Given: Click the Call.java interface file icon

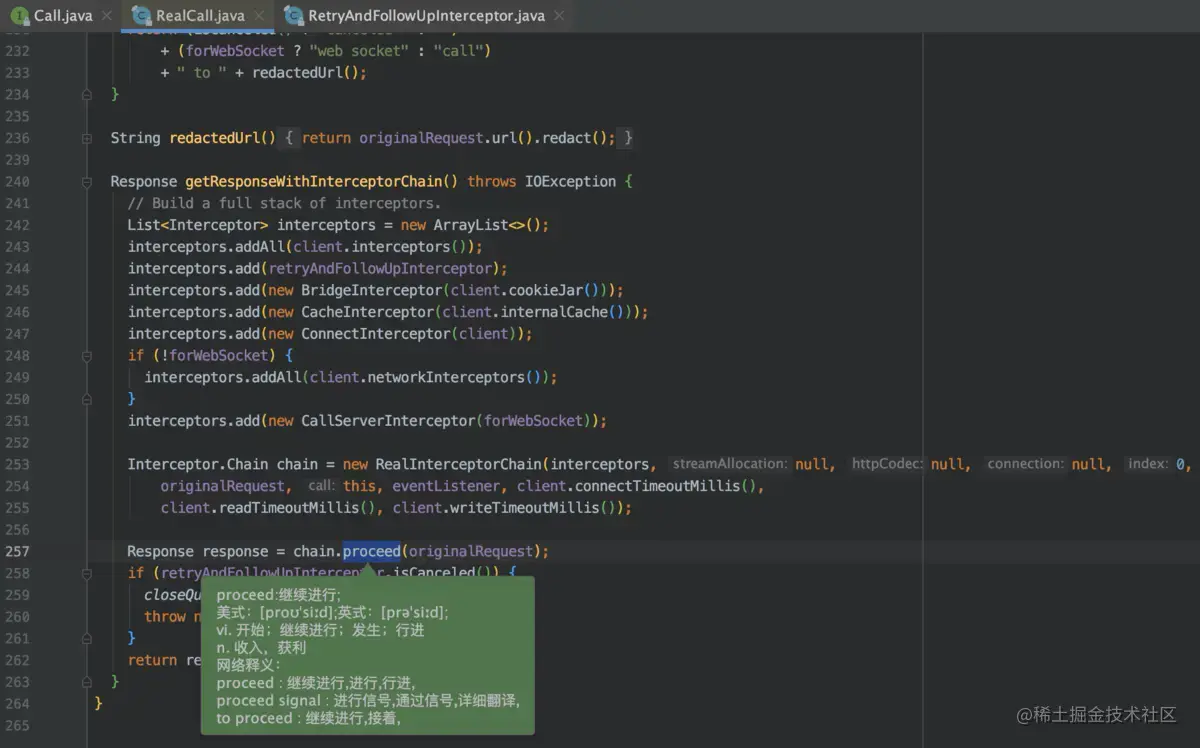Looking at the screenshot, I should pyautogui.click(x=19, y=15).
